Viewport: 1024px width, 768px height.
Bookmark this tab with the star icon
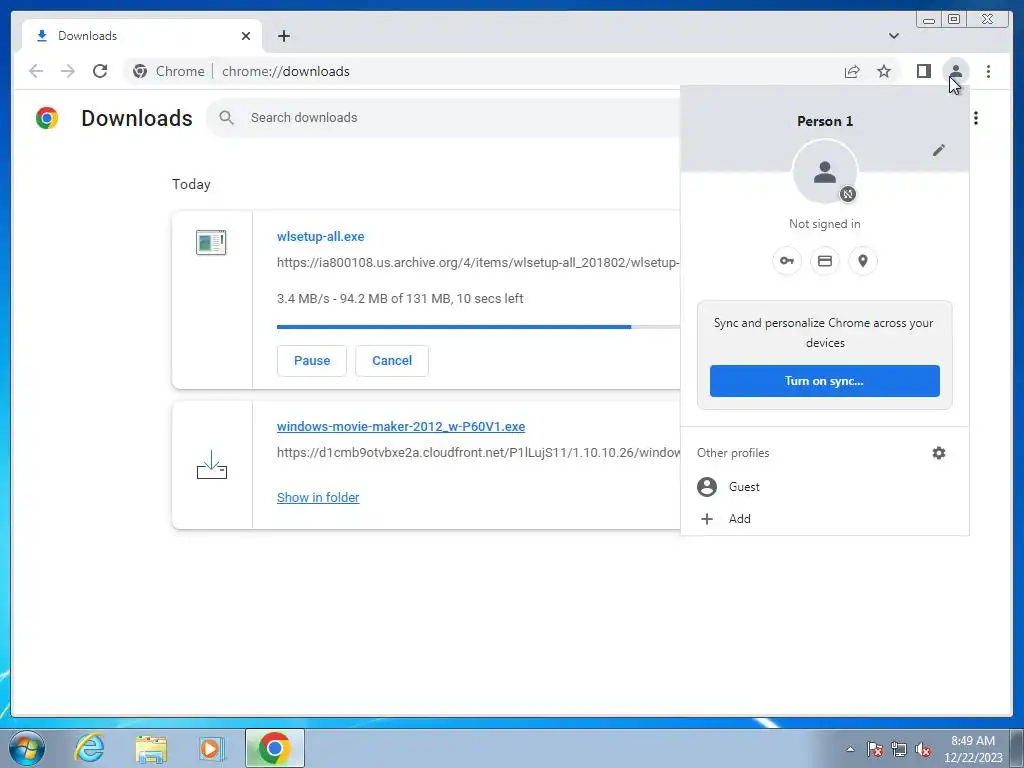pos(884,71)
